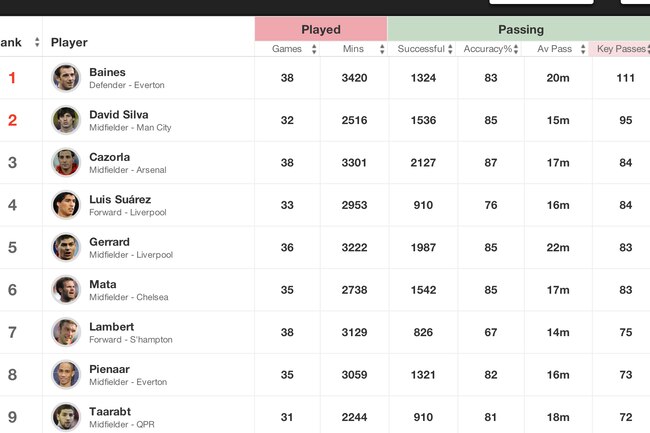Open Pienaar player name link
This screenshot has height=433, width=650.
[109, 369]
